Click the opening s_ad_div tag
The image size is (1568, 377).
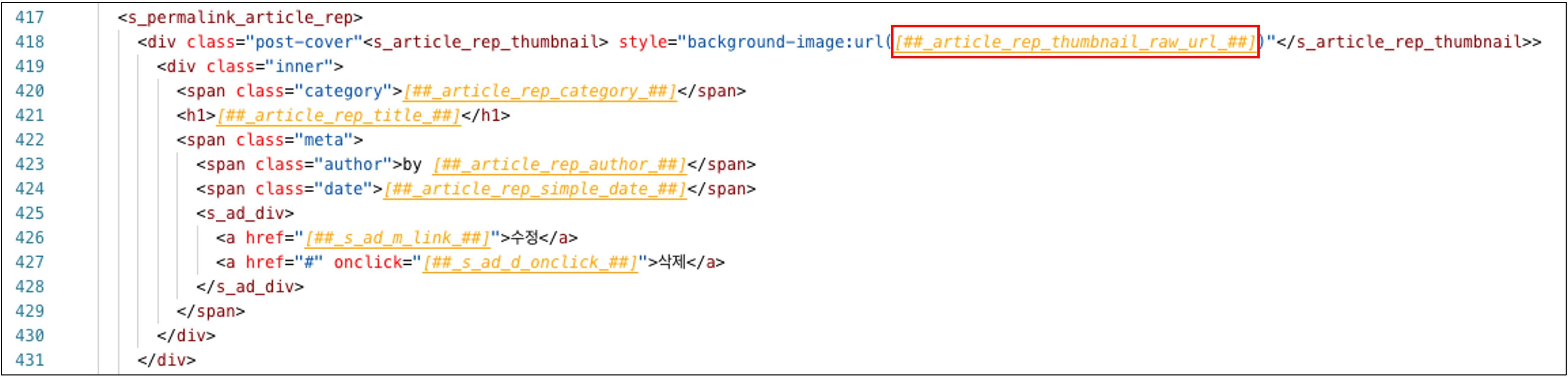245,213
